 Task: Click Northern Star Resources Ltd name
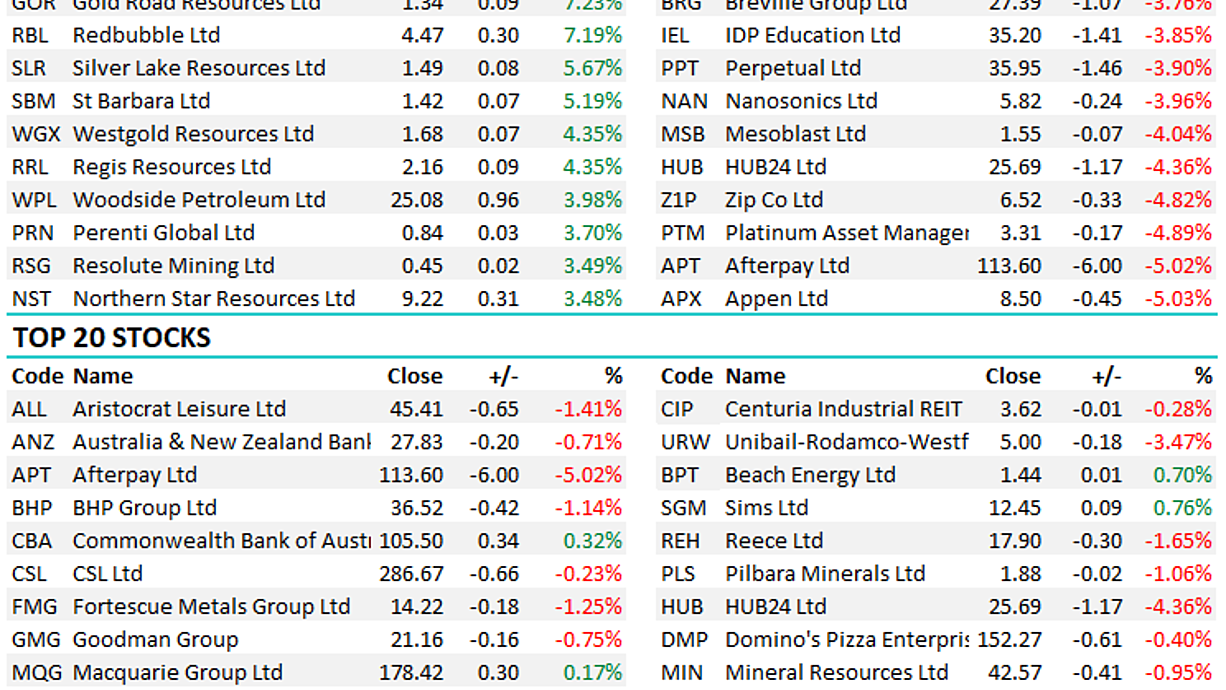click(x=214, y=299)
